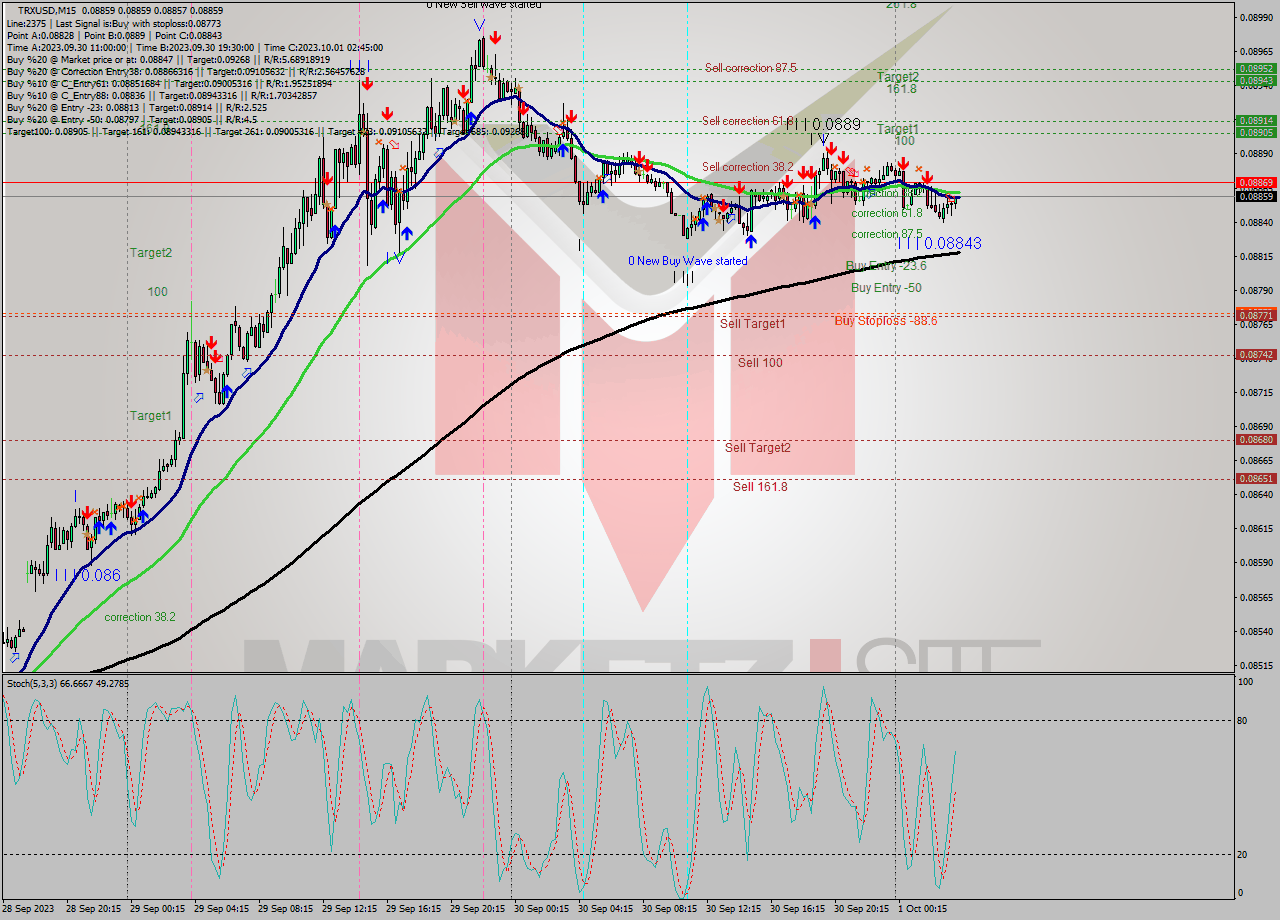Screen dimensions: 1280x920
Task: Select the 'Buy Entry -23.6' label
Action: click(x=886, y=266)
